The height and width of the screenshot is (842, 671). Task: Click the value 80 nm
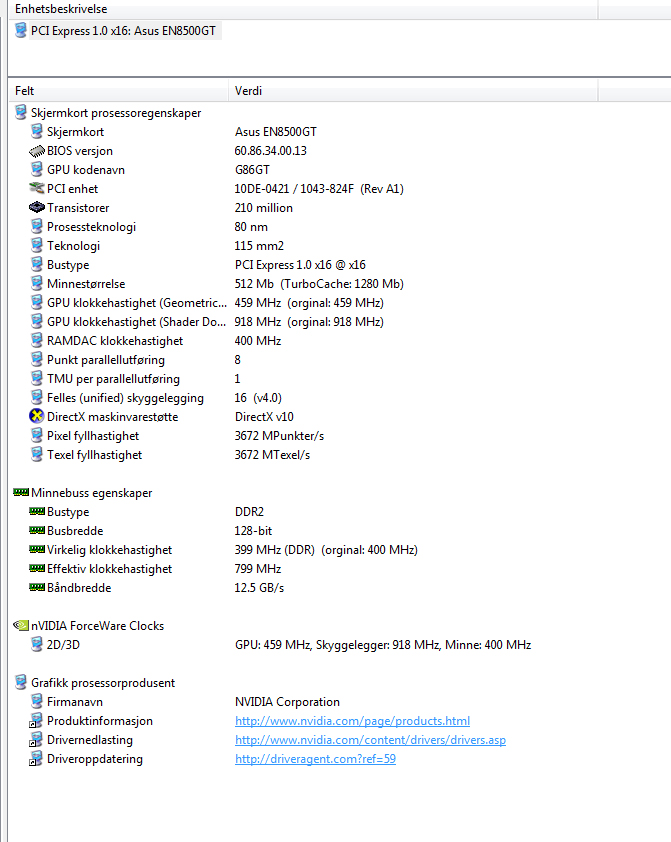[251, 227]
